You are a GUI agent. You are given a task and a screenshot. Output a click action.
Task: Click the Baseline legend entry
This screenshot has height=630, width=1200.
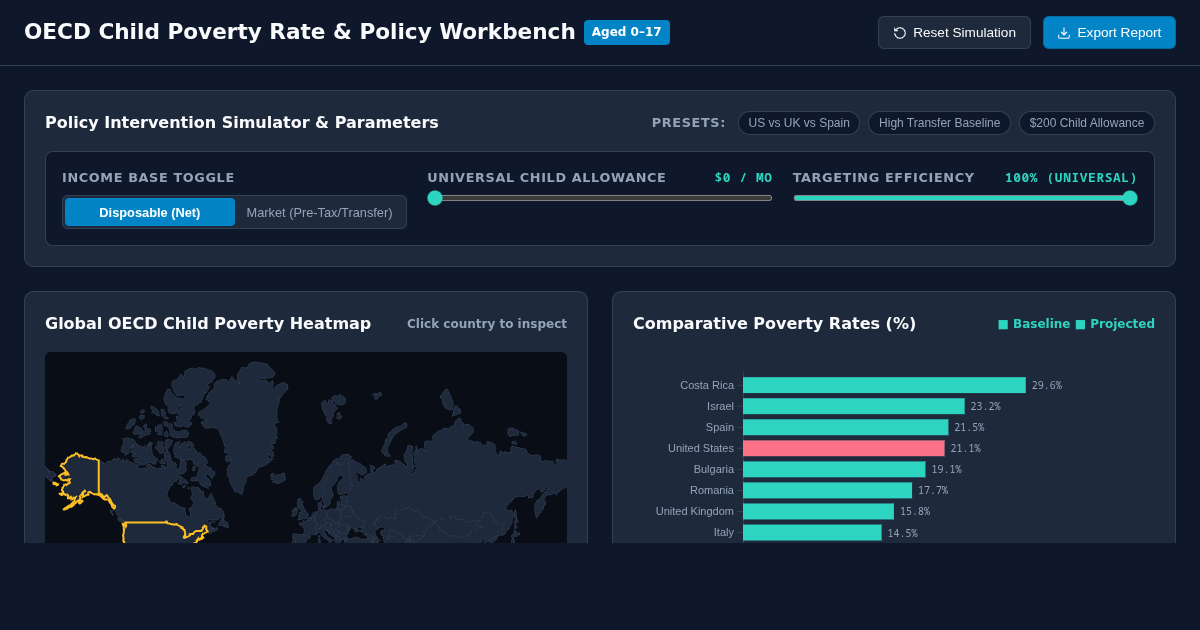click(1034, 324)
